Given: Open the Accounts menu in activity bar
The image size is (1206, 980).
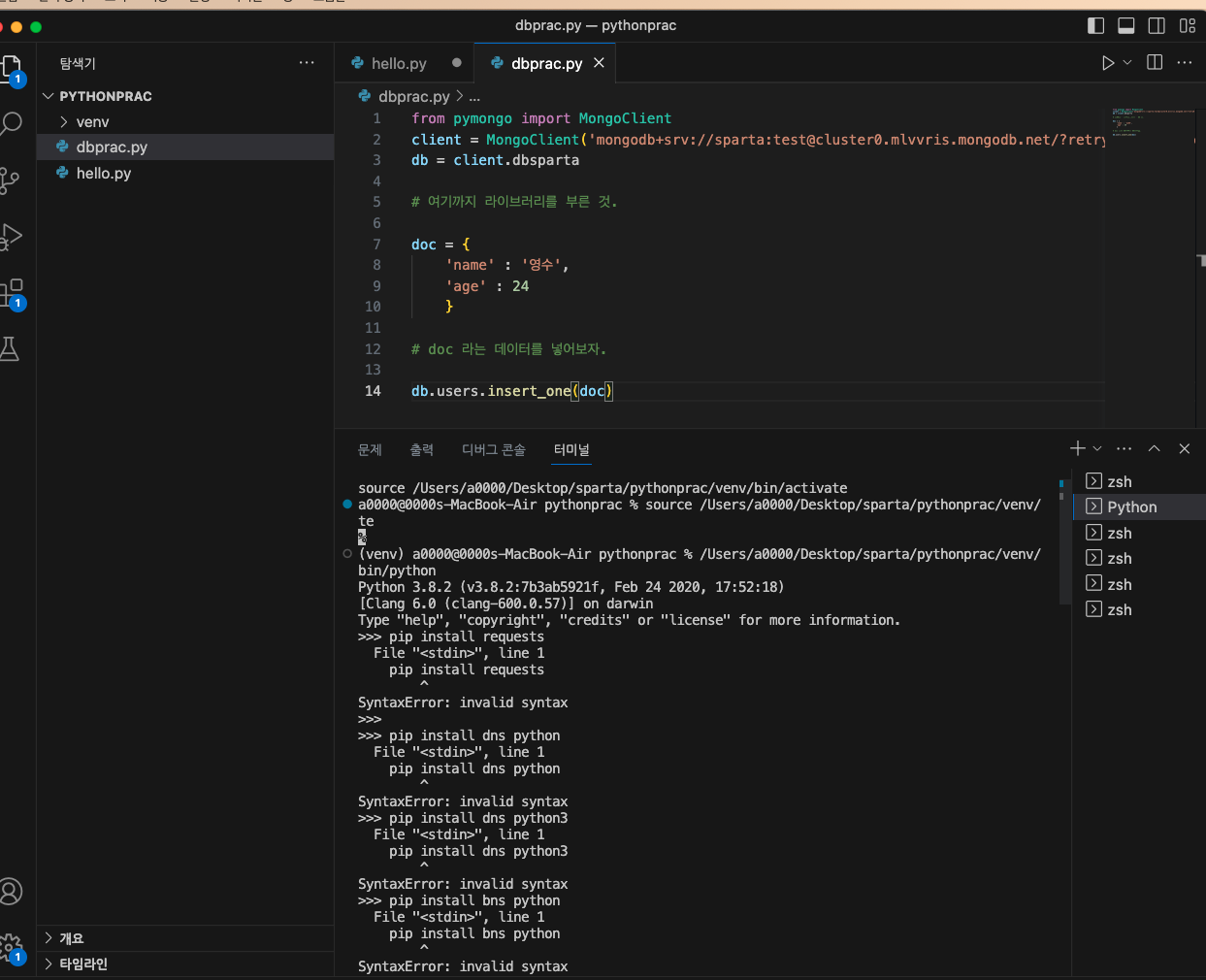Looking at the screenshot, I should tap(11, 891).
